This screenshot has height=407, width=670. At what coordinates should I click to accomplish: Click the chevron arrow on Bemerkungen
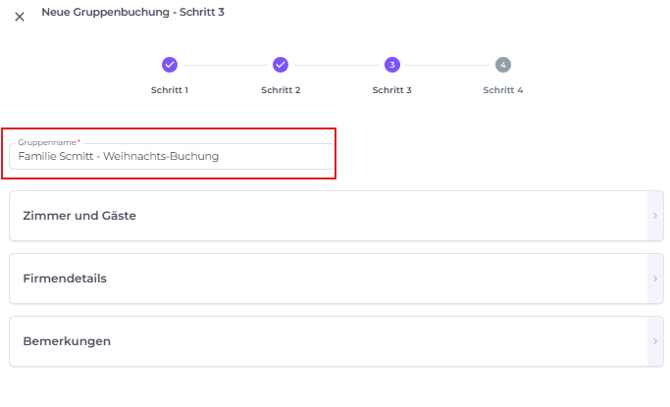[x=655, y=342]
